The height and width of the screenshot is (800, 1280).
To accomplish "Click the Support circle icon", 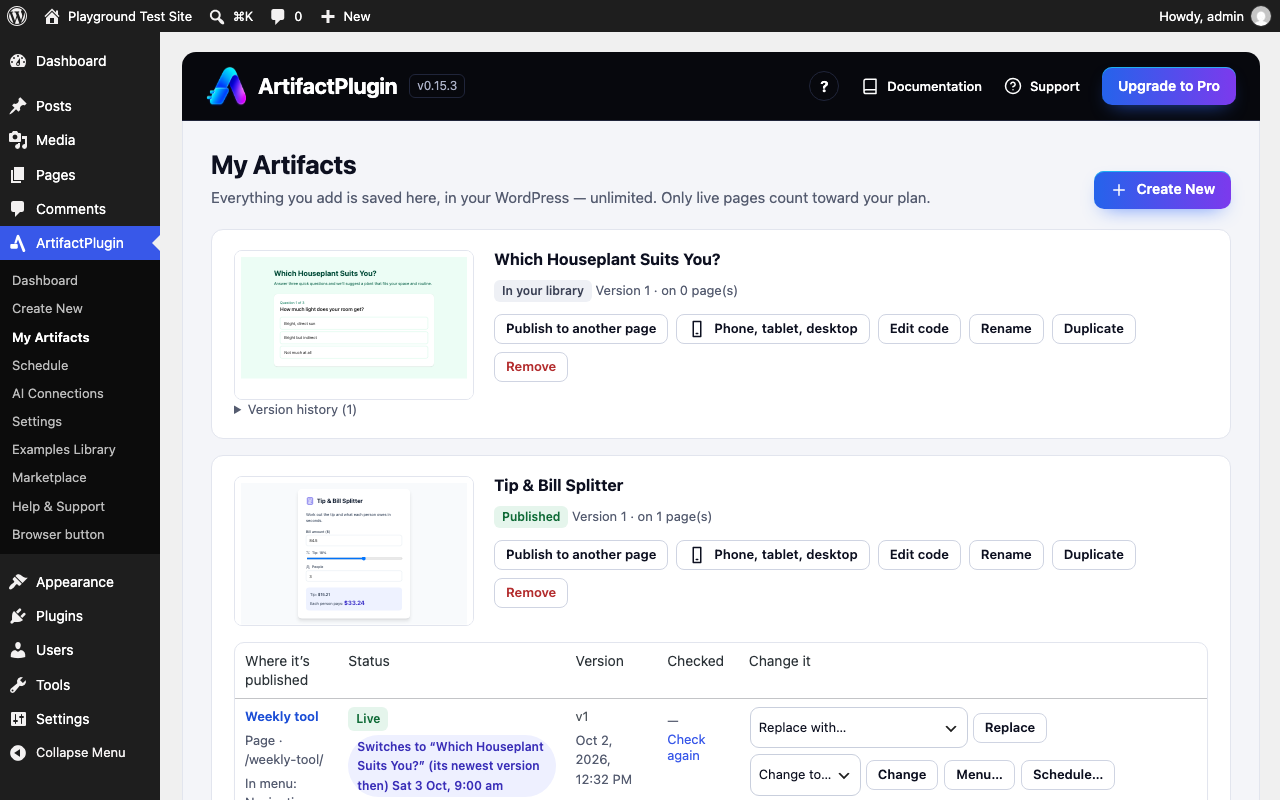I will (x=1013, y=87).
